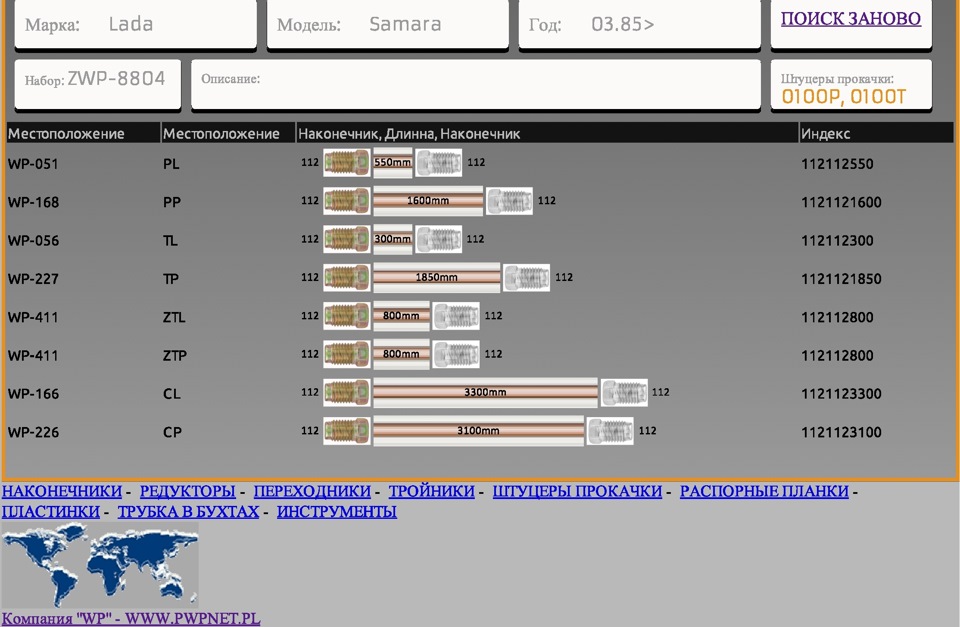Click the 800mm pipe graphic in the ZTP row
This screenshot has width=960, height=627.
(x=401, y=354)
